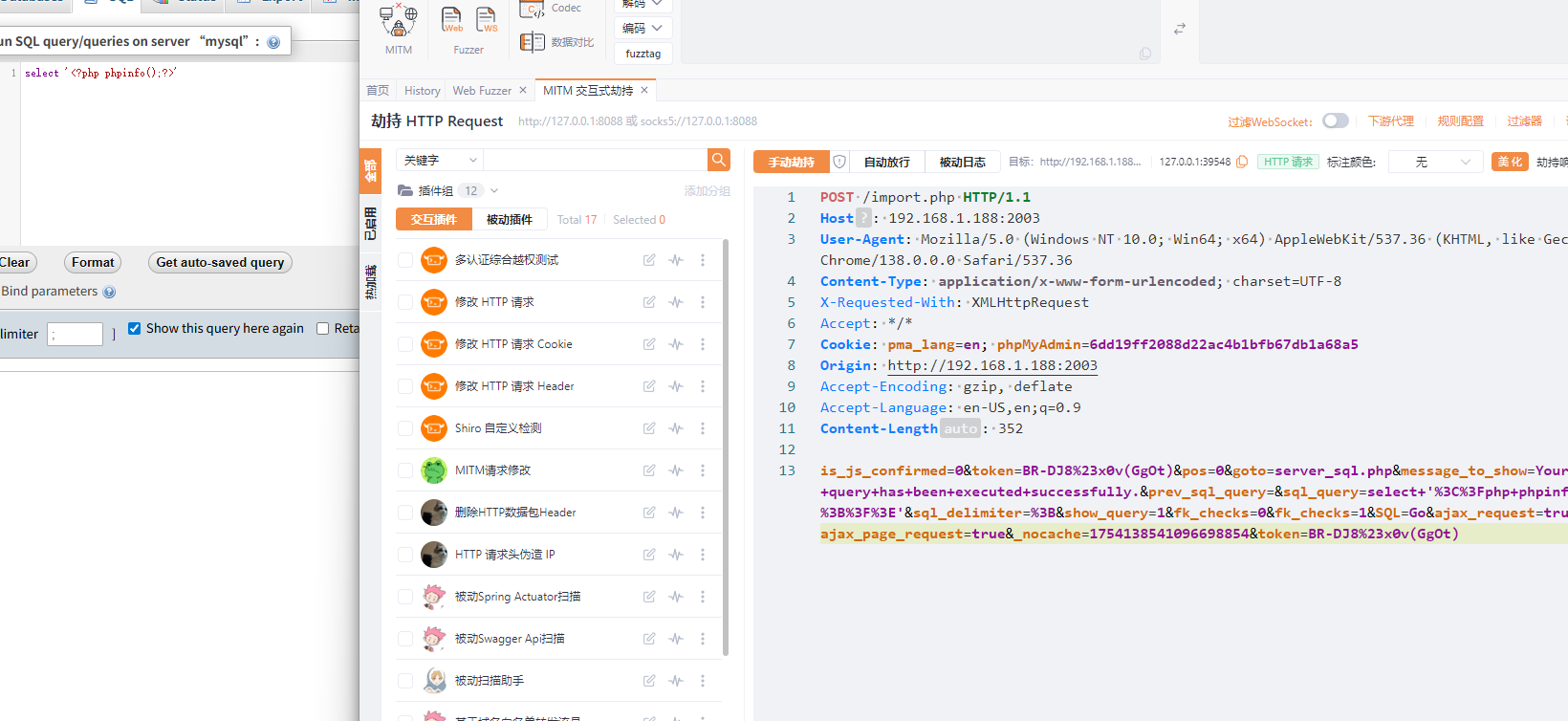1568x721 pixels.
Task: Toggle the 过滤WebSocket switch
Action: [x=1336, y=120]
